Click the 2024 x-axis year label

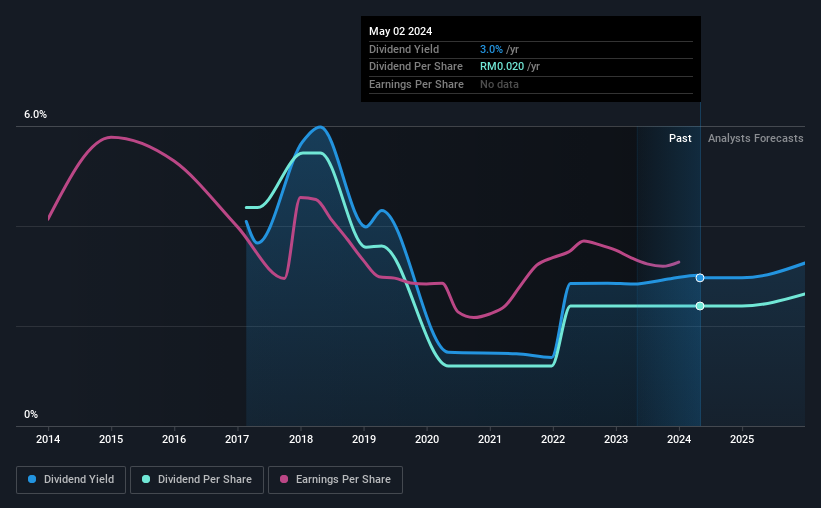coord(679,439)
